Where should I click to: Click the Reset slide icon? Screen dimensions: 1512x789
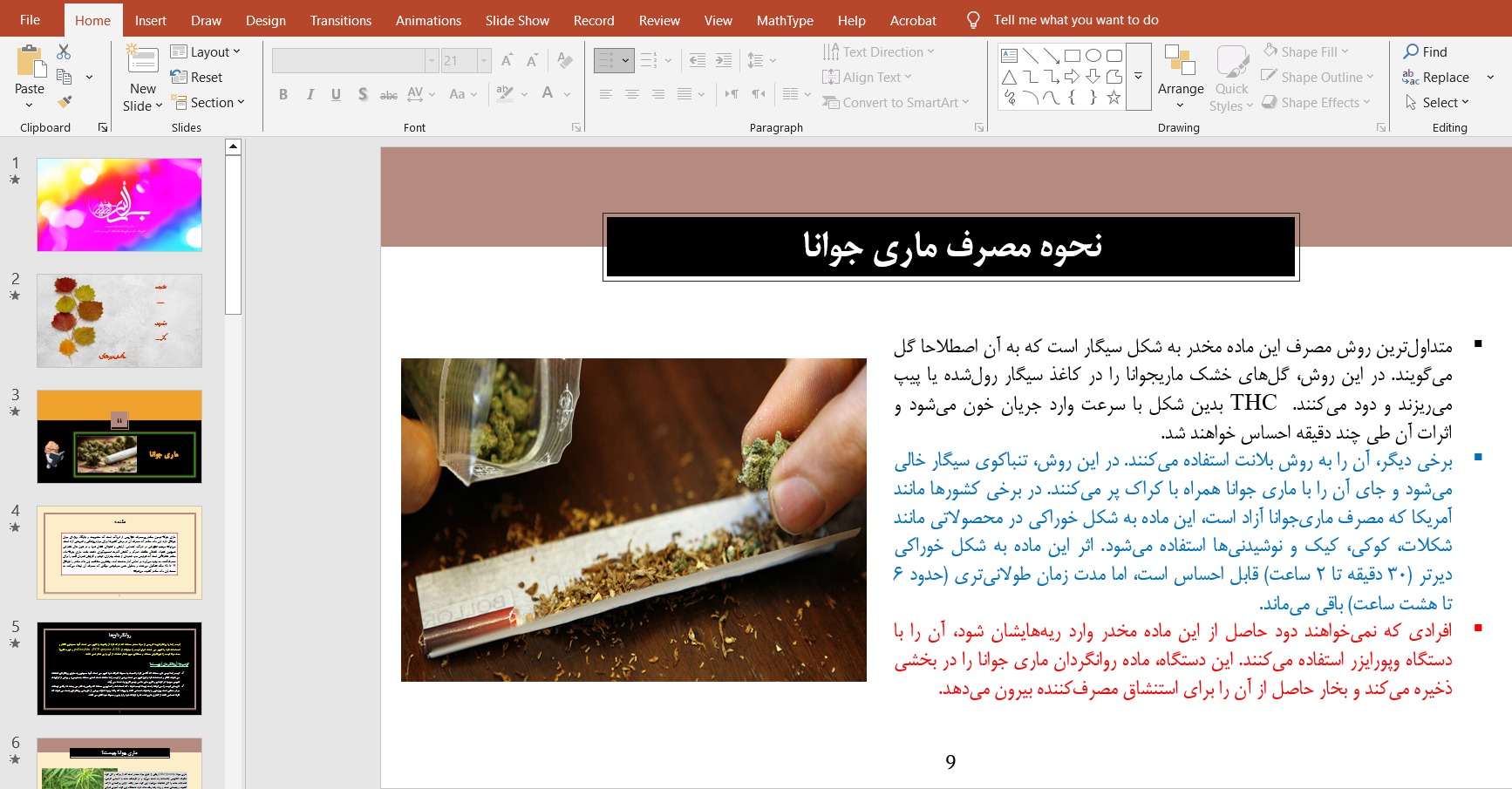pos(197,78)
